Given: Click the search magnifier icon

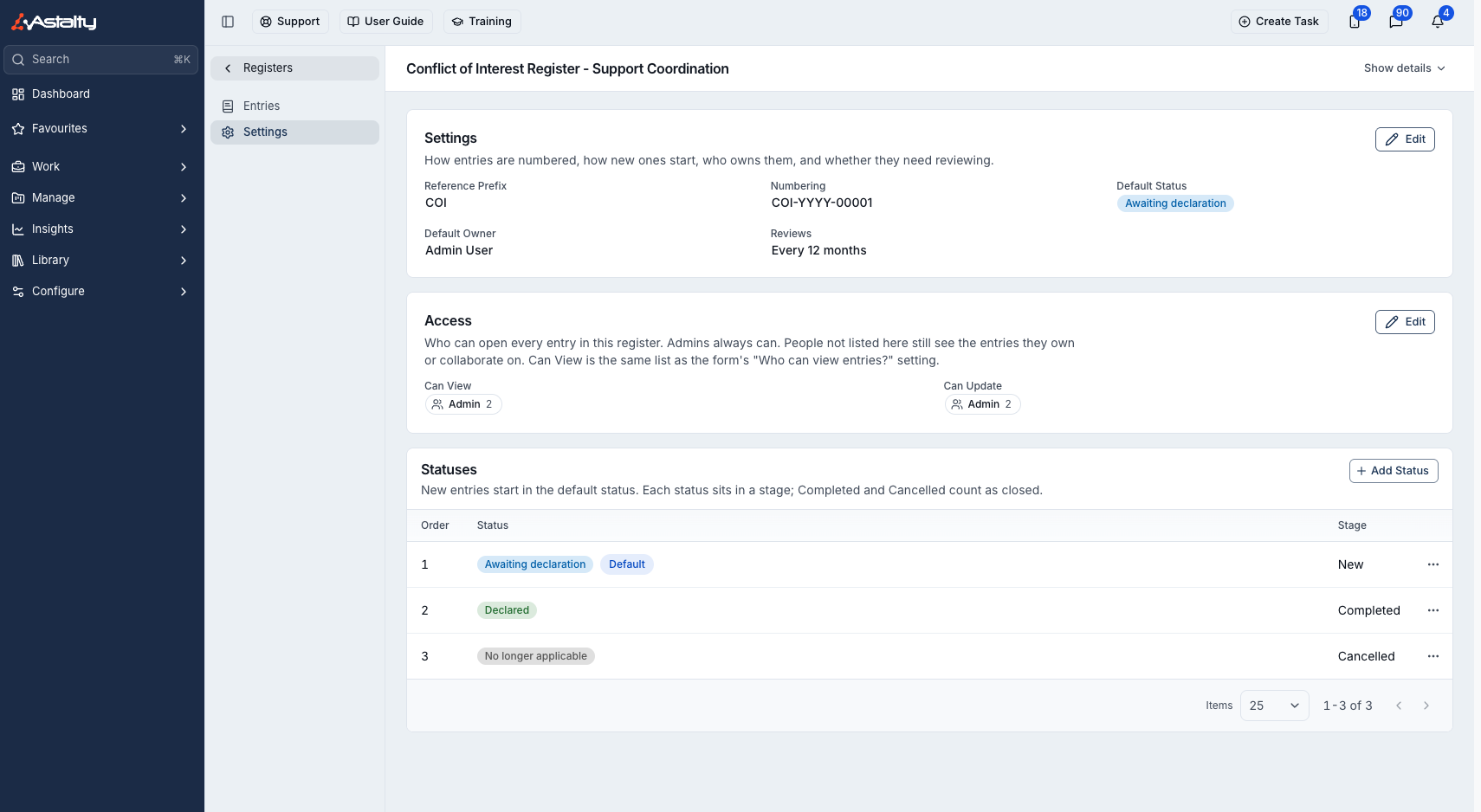Looking at the screenshot, I should point(18,60).
